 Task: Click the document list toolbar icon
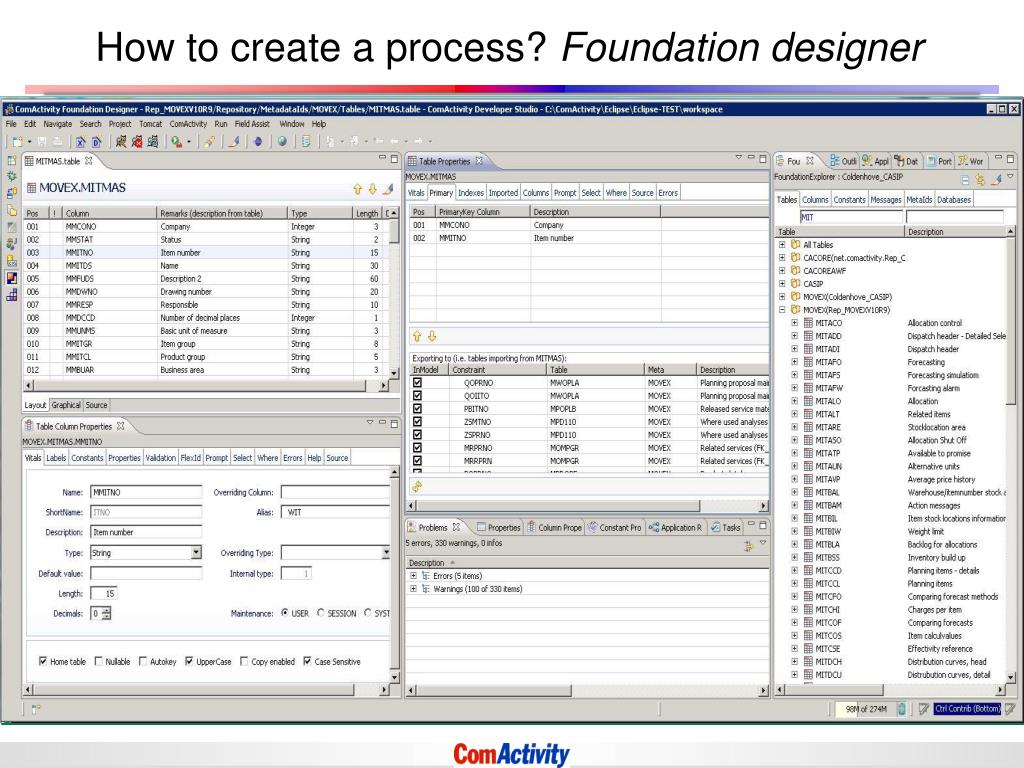(x=306, y=141)
